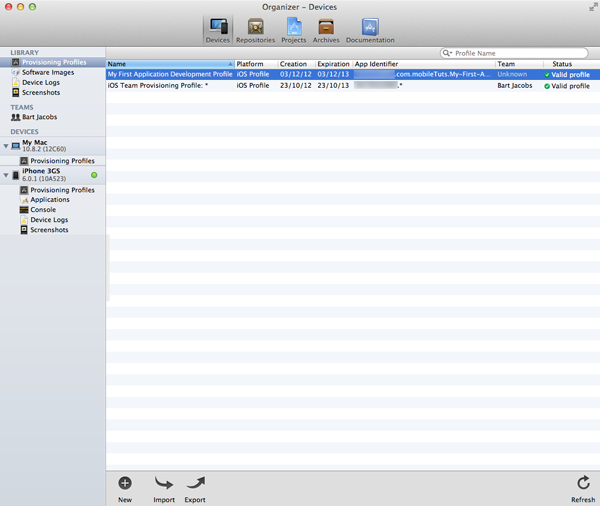Image resolution: width=600 pixels, height=506 pixels.
Task: Open the Repositories section
Action: (x=255, y=30)
